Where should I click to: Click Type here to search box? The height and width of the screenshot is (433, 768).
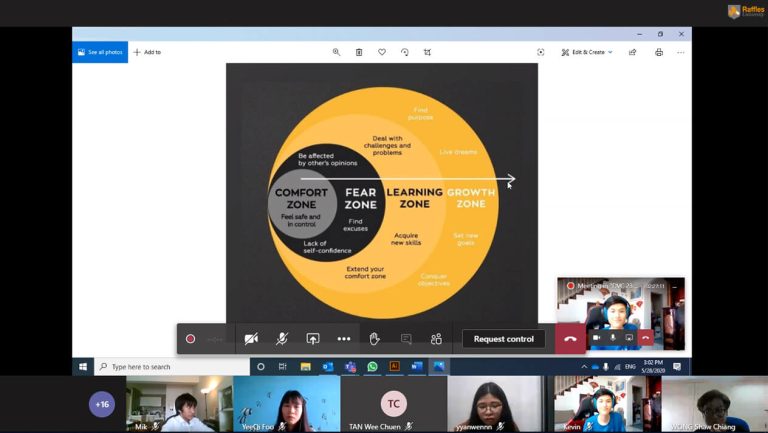pos(170,367)
